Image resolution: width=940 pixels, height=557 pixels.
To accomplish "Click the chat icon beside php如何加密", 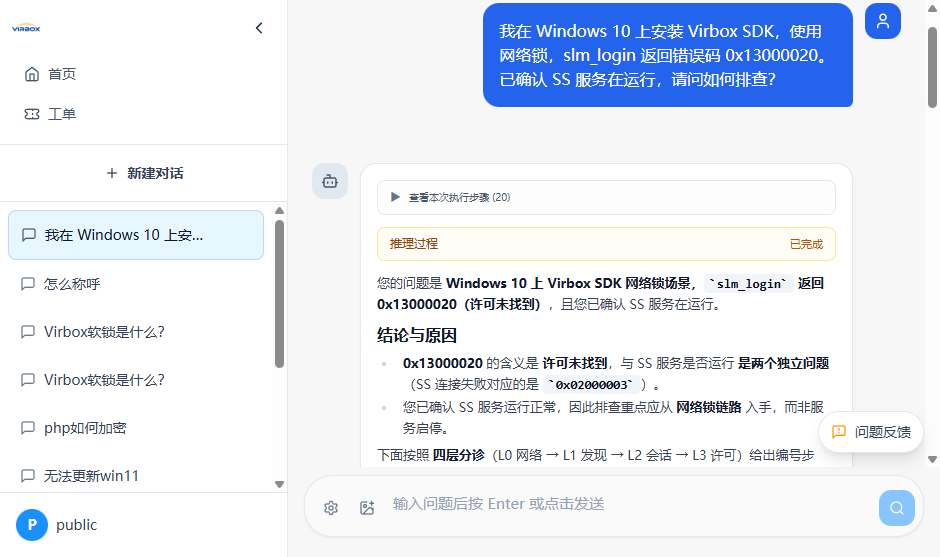I will [28, 427].
